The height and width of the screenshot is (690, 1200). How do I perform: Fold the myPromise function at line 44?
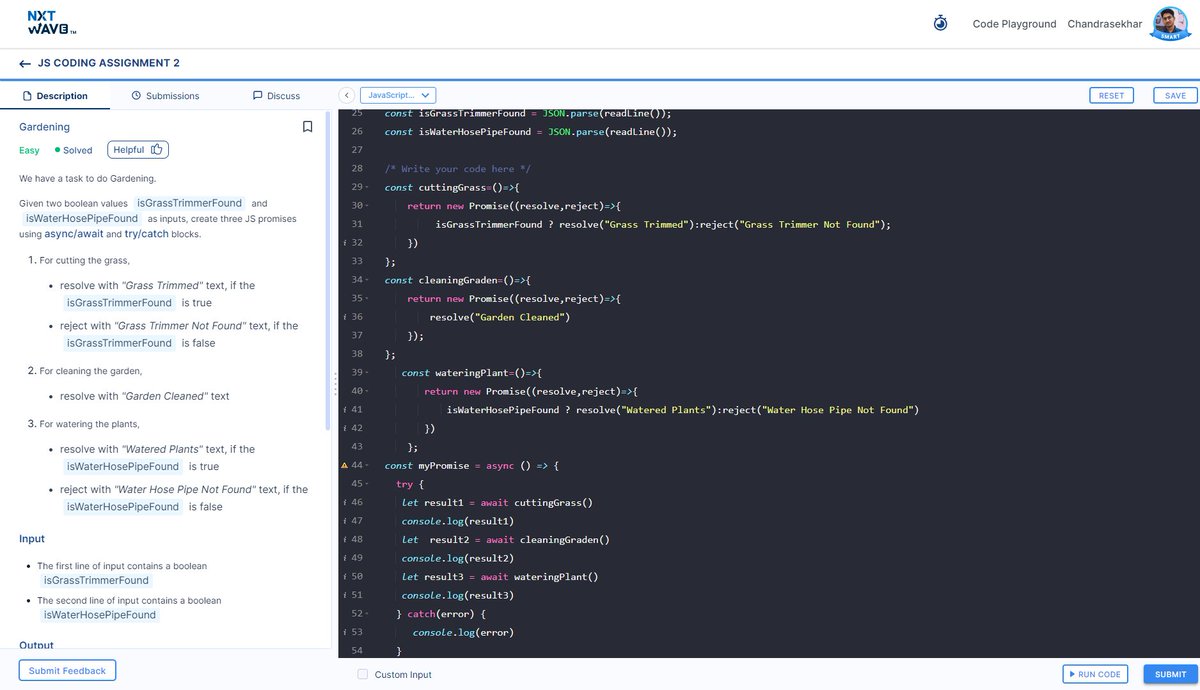point(369,466)
